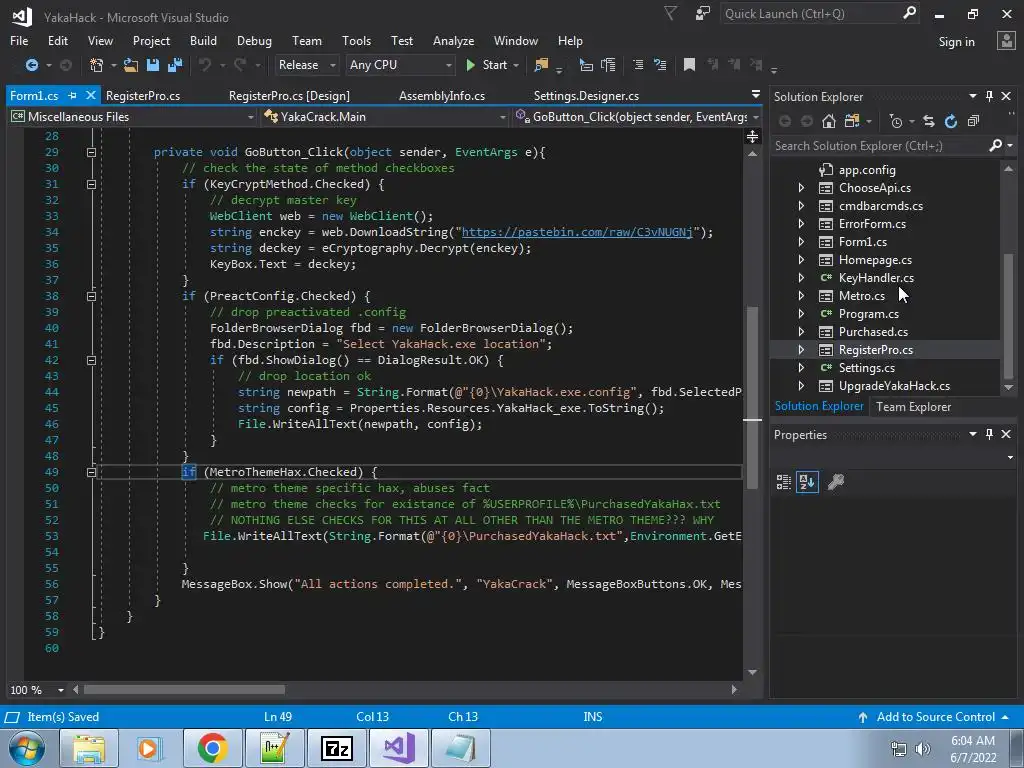Click the Find in Files toolbar icon
1024x768 pixels.
[x=541, y=65]
